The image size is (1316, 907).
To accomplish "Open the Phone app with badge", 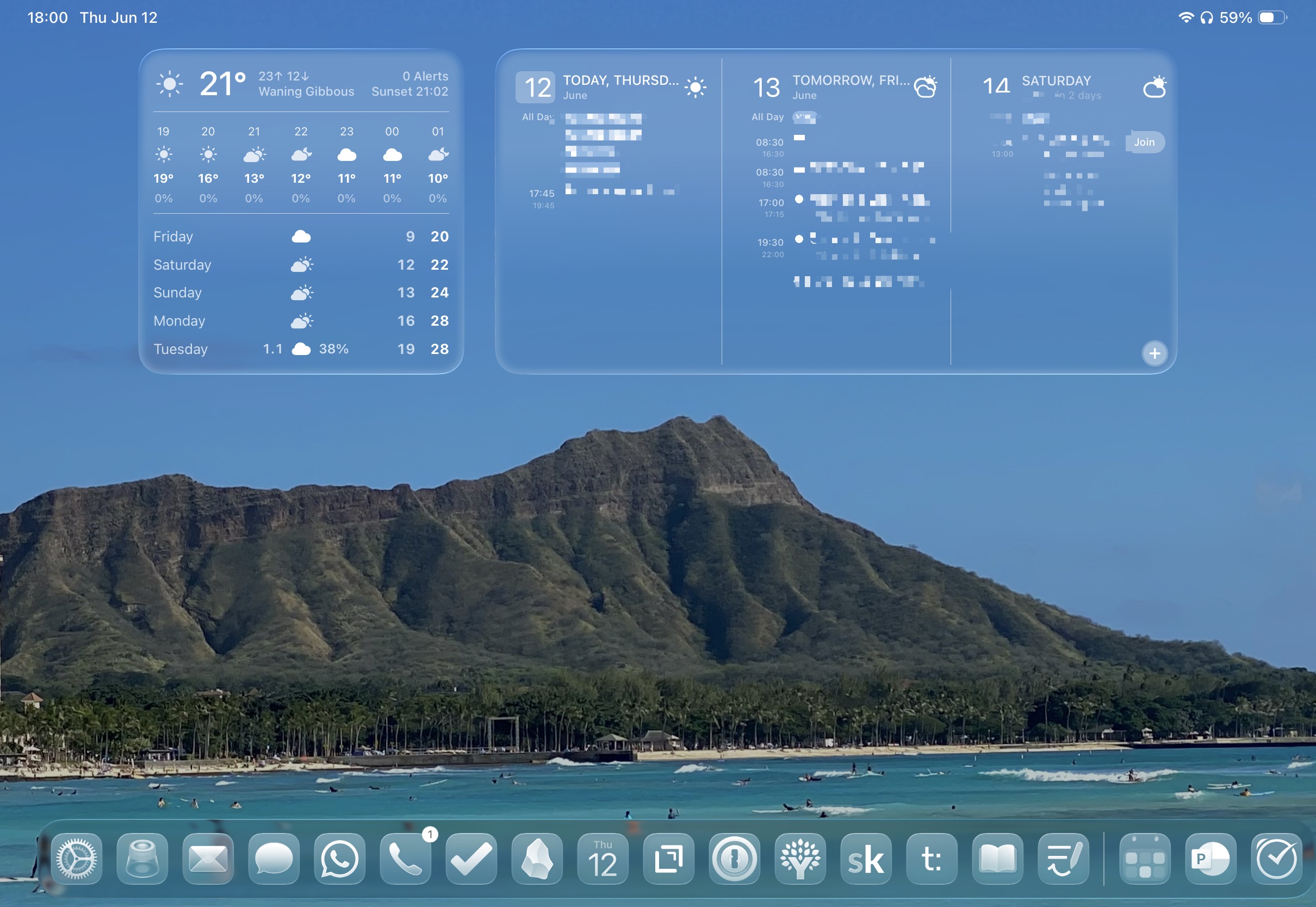I will (x=405, y=858).
